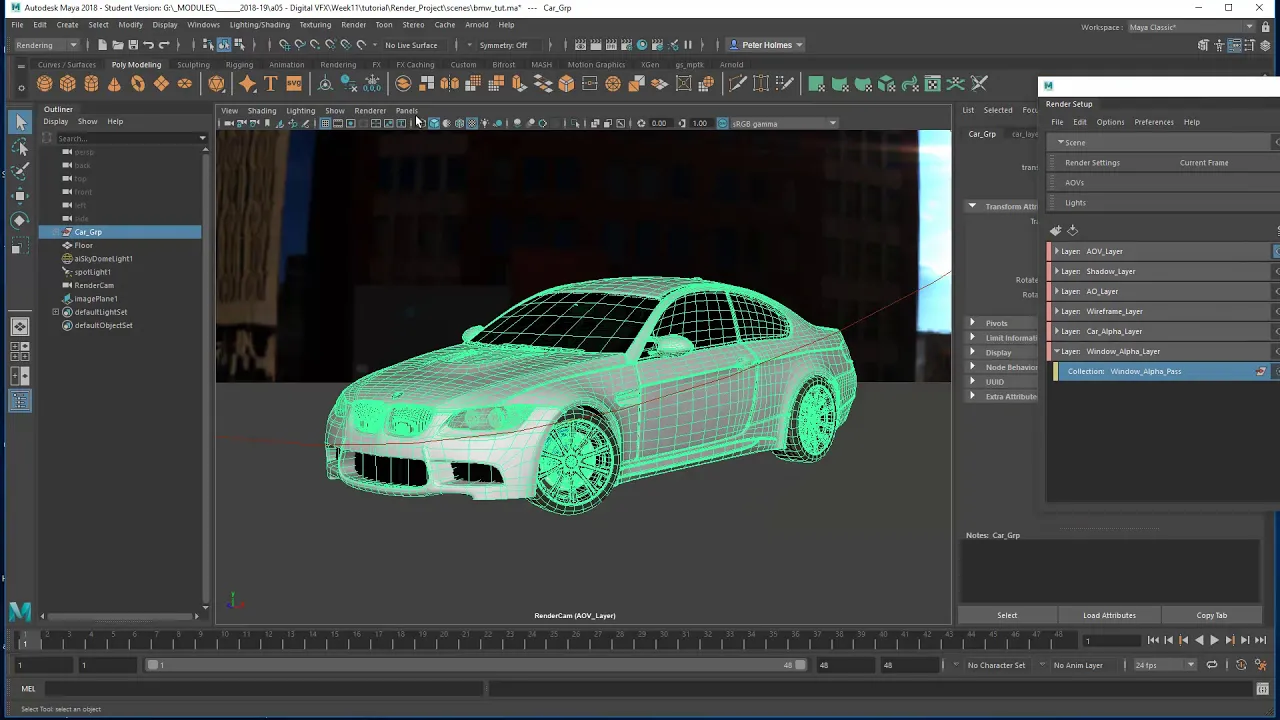Click the New Scene icon
Screen dimensions: 1280x720
[102, 45]
